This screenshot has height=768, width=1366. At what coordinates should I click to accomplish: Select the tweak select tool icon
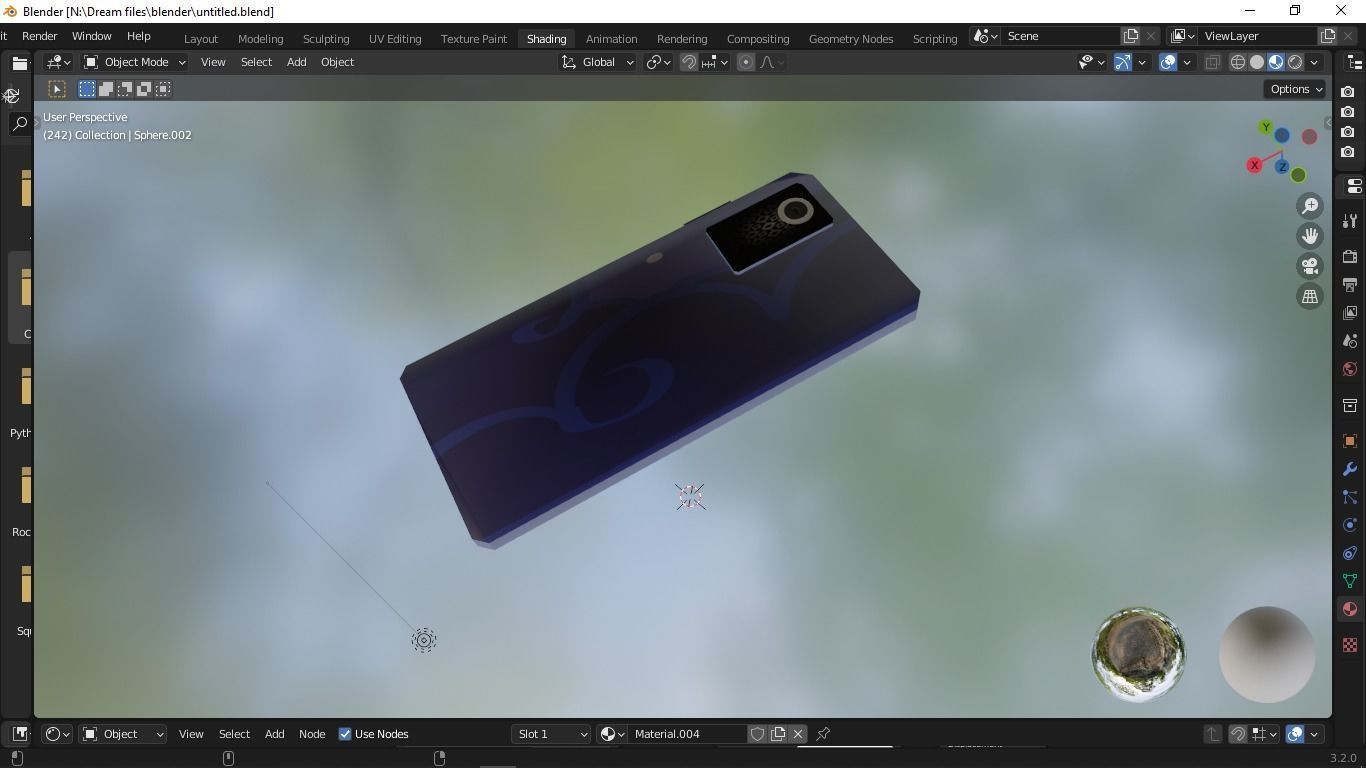pos(57,89)
